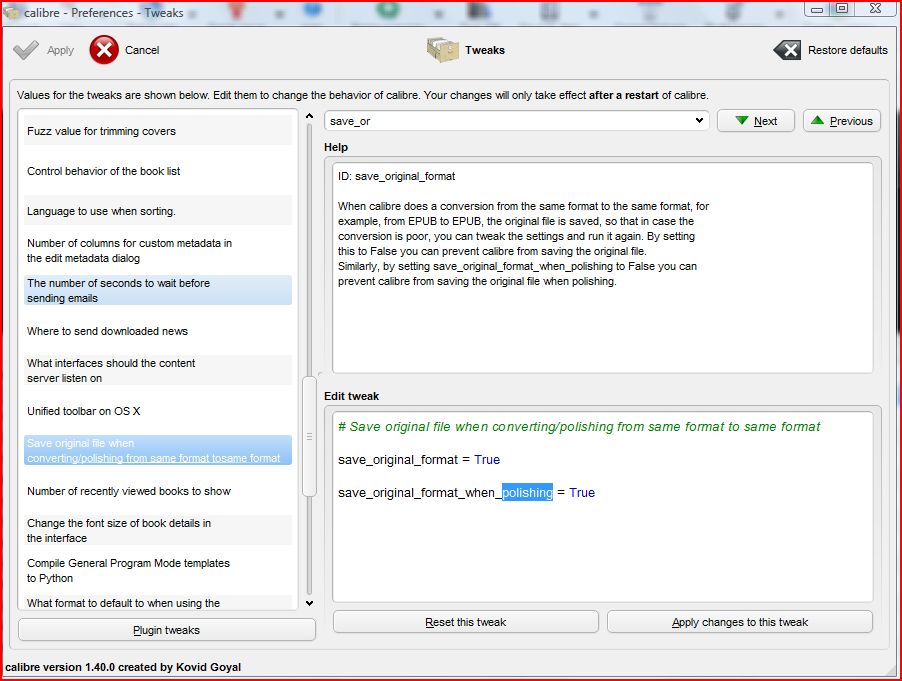Select 'Save original file when converting/polishing' tweak
Viewport: 902px width, 681px height.
coord(158,450)
